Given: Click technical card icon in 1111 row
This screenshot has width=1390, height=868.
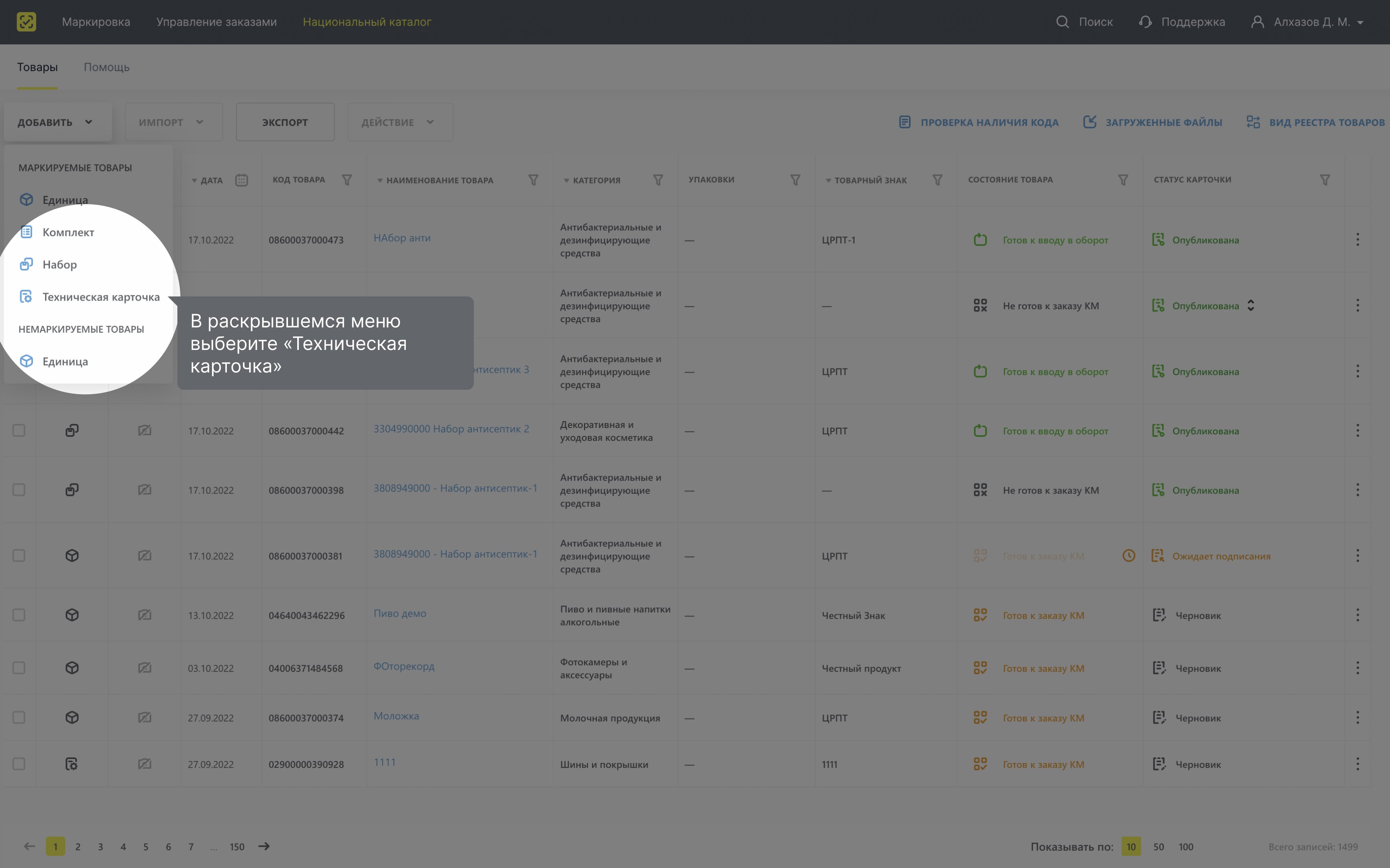Looking at the screenshot, I should (72, 763).
